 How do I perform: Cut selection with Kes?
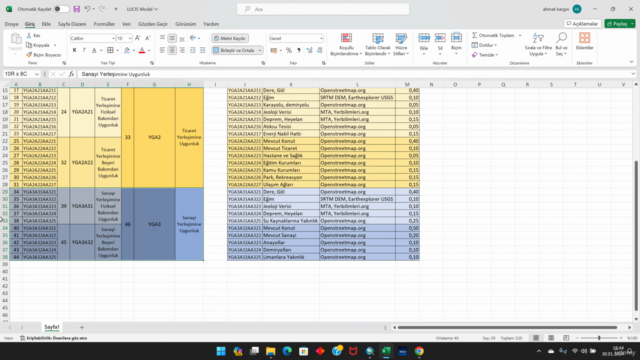[33, 36]
